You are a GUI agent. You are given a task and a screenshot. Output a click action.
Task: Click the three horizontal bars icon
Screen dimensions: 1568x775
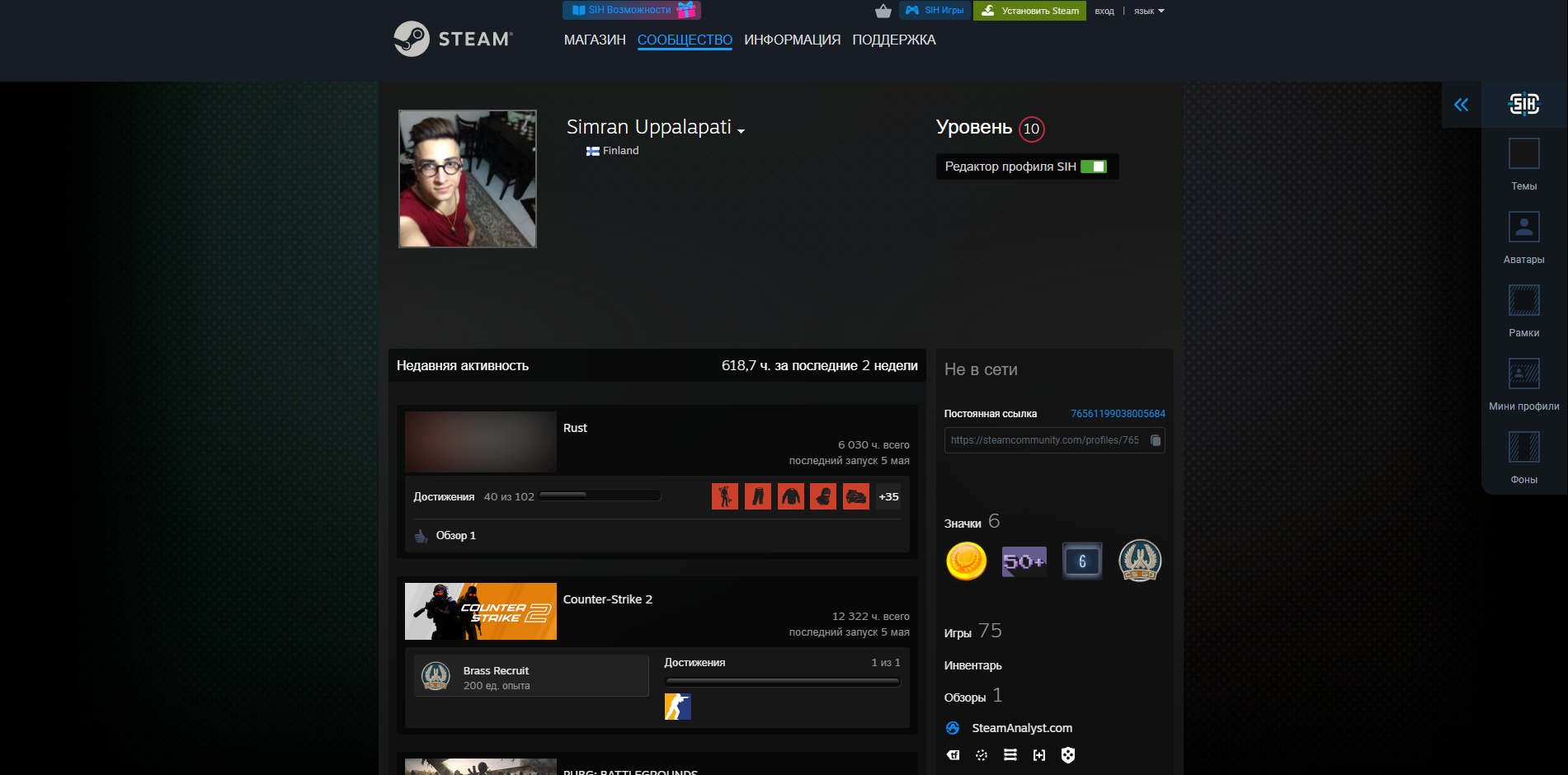[x=1010, y=755]
